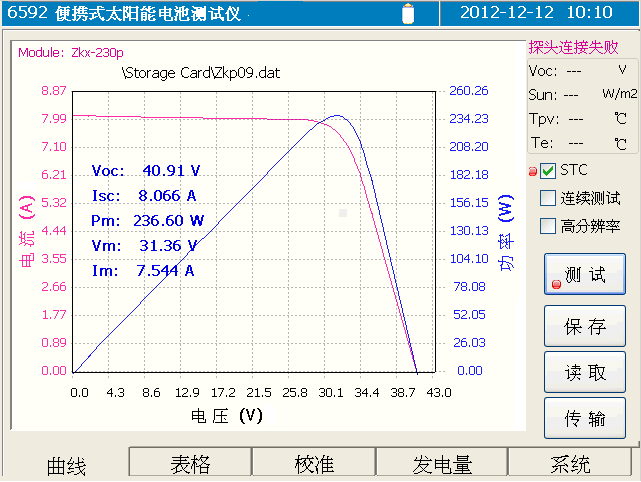Click the Pm 236.60 W value
This screenshot has width=641, height=482.
pos(147,220)
